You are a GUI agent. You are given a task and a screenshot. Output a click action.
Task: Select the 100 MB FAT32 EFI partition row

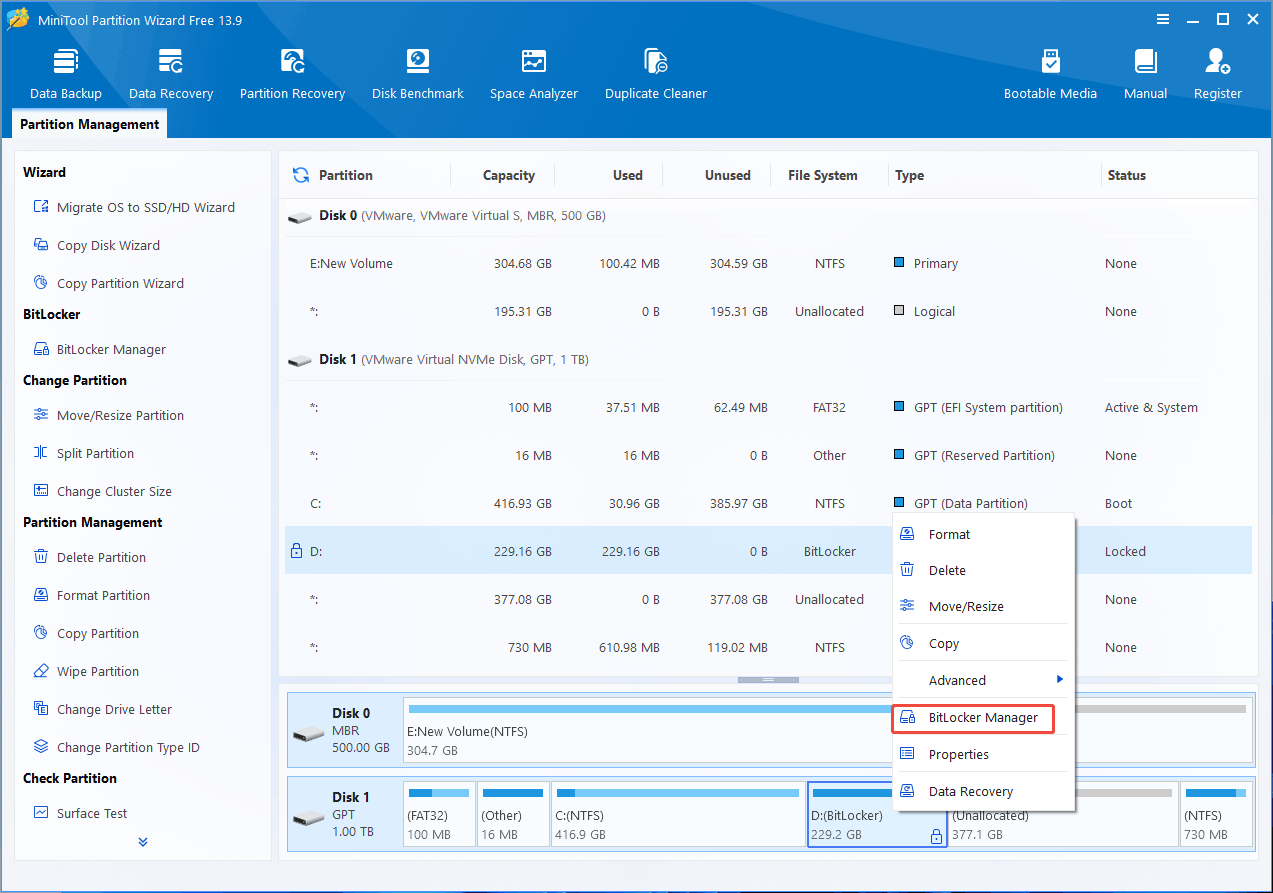pyautogui.click(x=768, y=408)
